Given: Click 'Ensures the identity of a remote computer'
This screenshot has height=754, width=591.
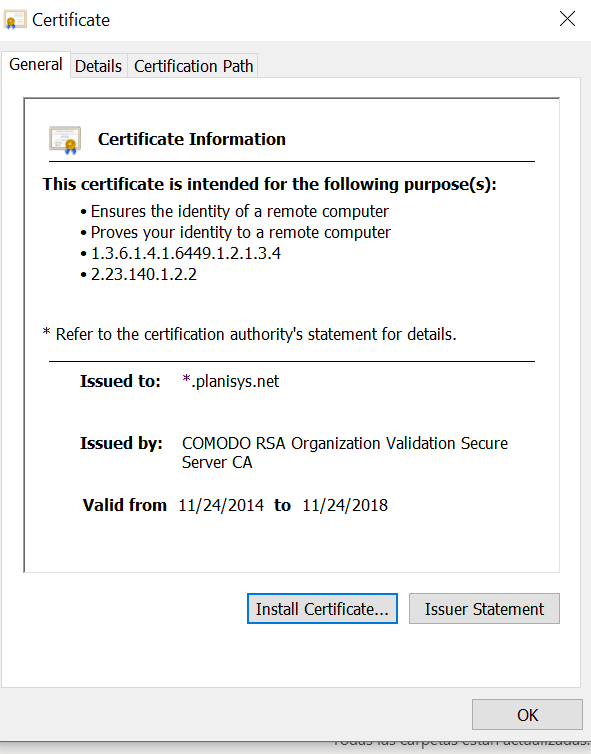Looking at the screenshot, I should click(x=239, y=212).
